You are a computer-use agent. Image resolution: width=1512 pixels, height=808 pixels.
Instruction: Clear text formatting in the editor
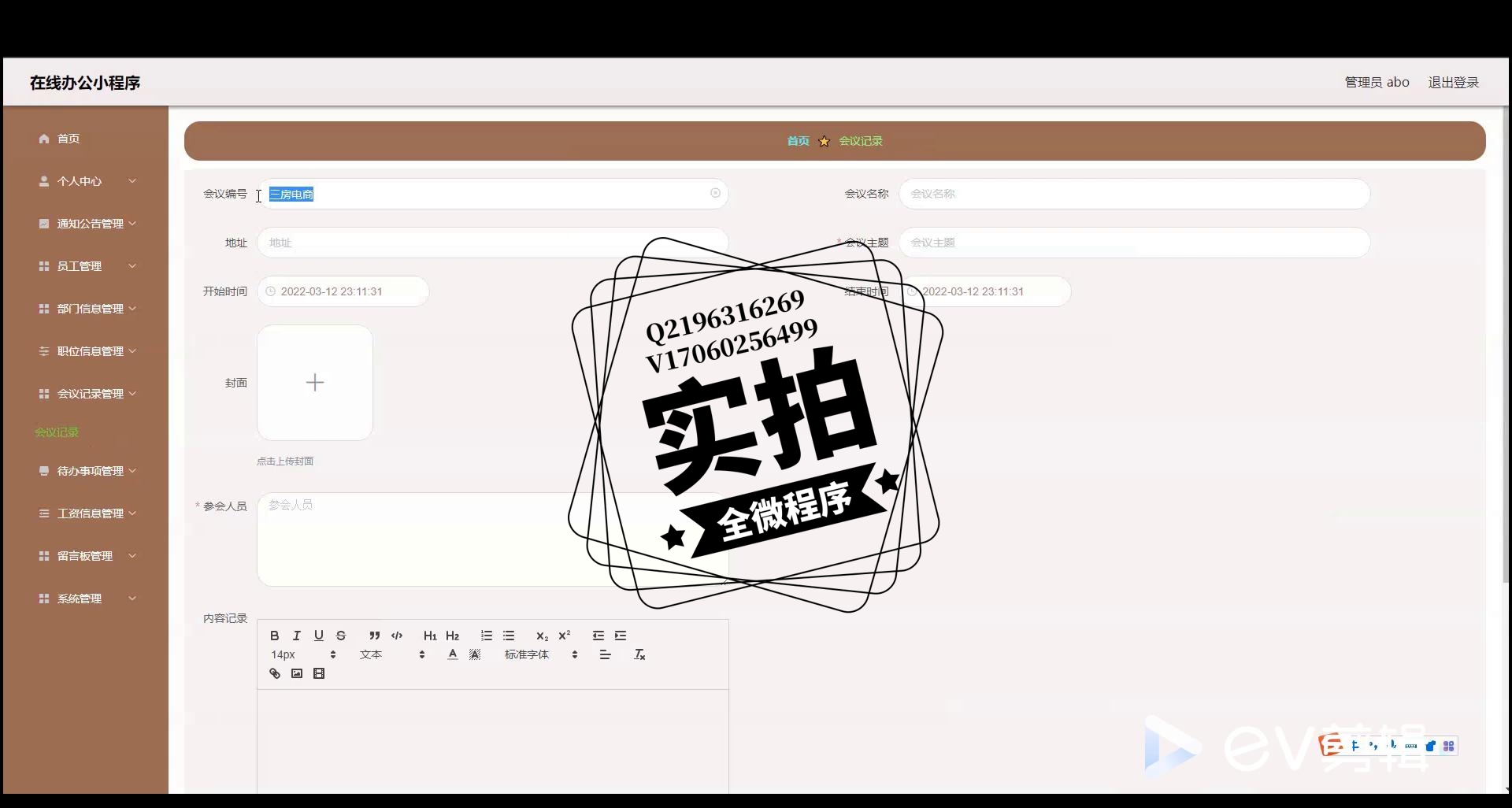[x=639, y=654]
